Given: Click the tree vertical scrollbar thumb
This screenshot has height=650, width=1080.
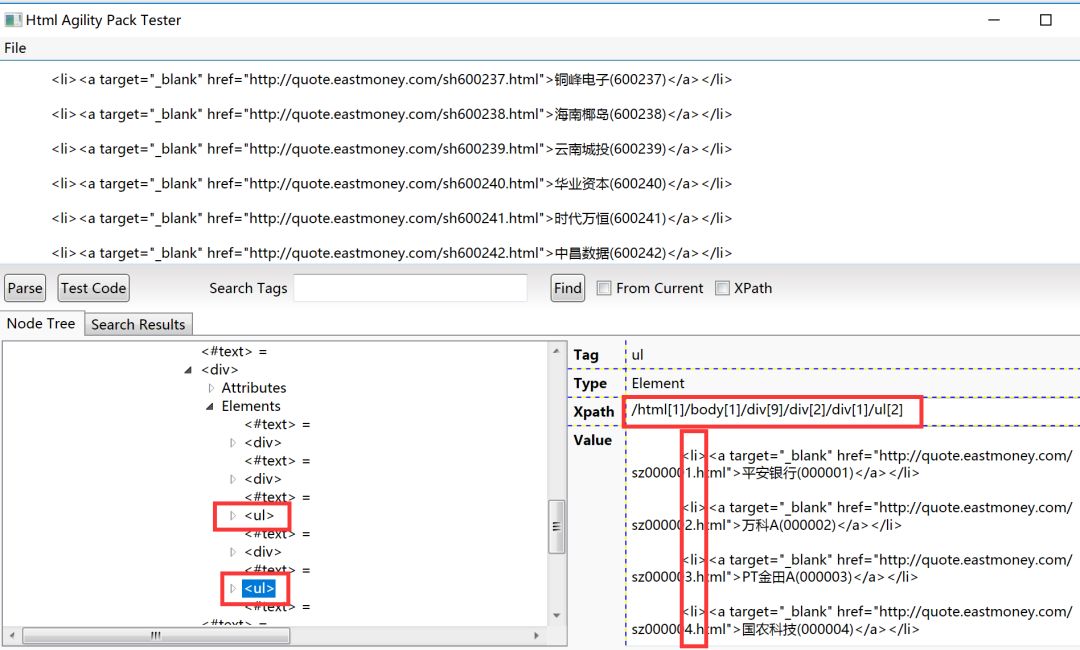Looking at the screenshot, I should click(557, 527).
